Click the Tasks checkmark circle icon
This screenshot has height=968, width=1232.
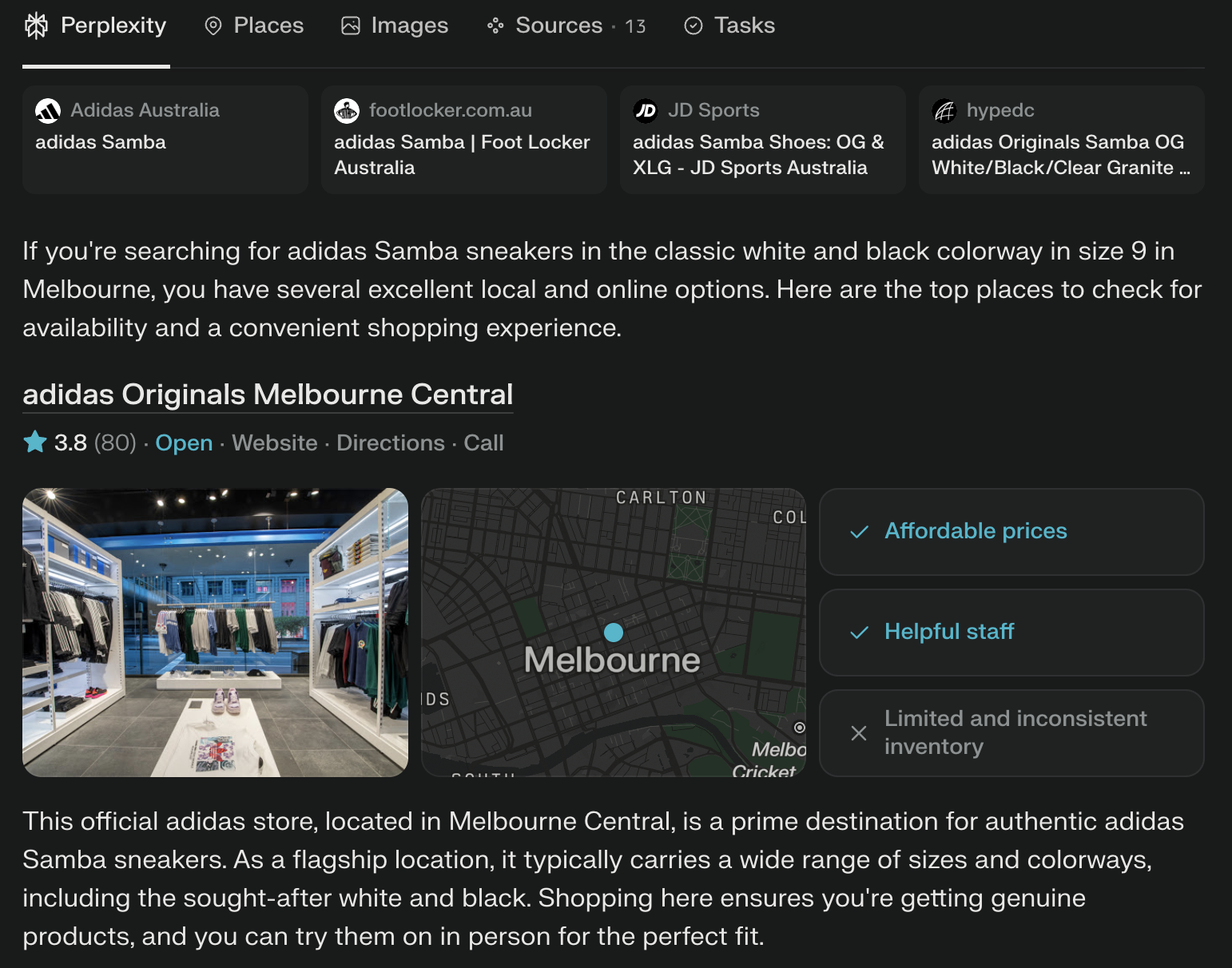pos(693,26)
